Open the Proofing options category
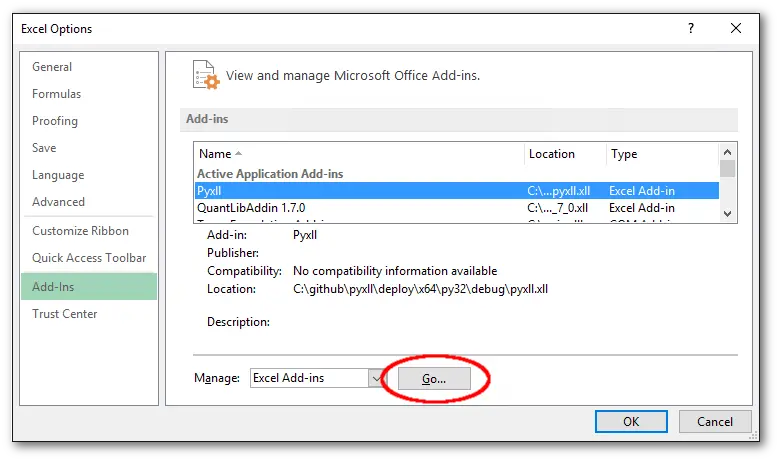 point(55,121)
